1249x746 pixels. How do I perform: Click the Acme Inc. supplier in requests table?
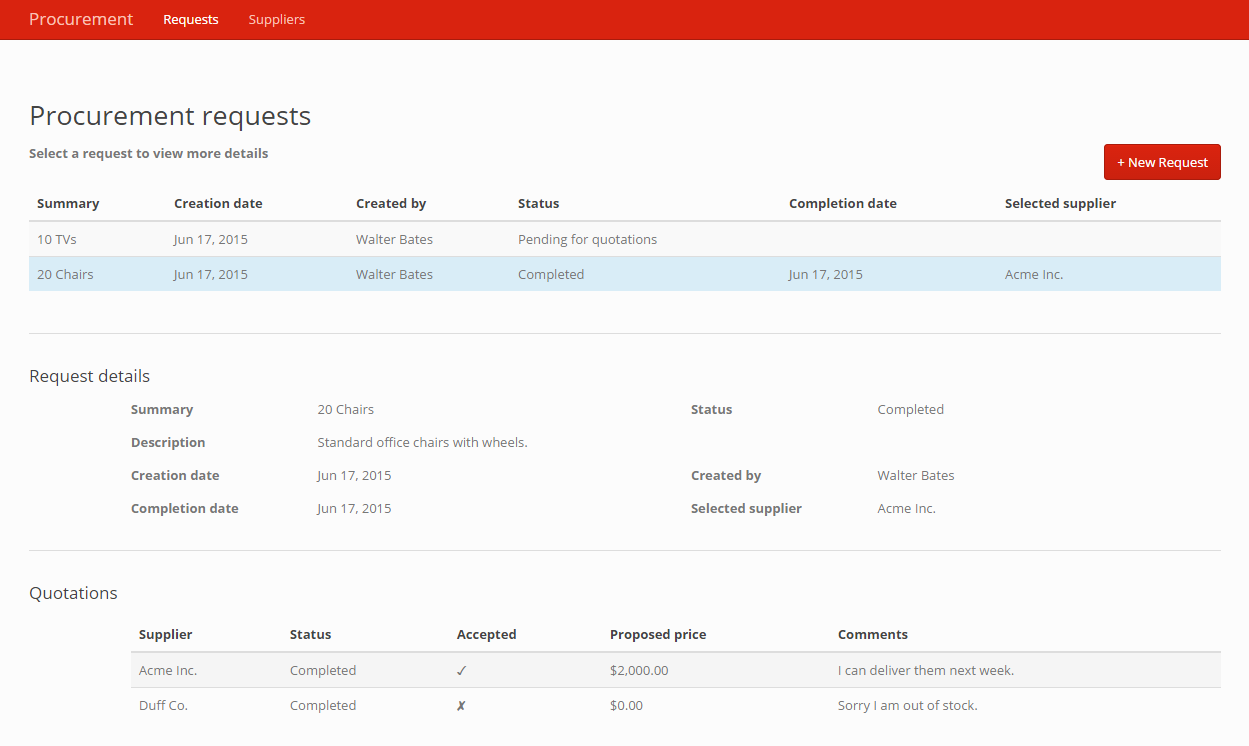click(x=1034, y=275)
